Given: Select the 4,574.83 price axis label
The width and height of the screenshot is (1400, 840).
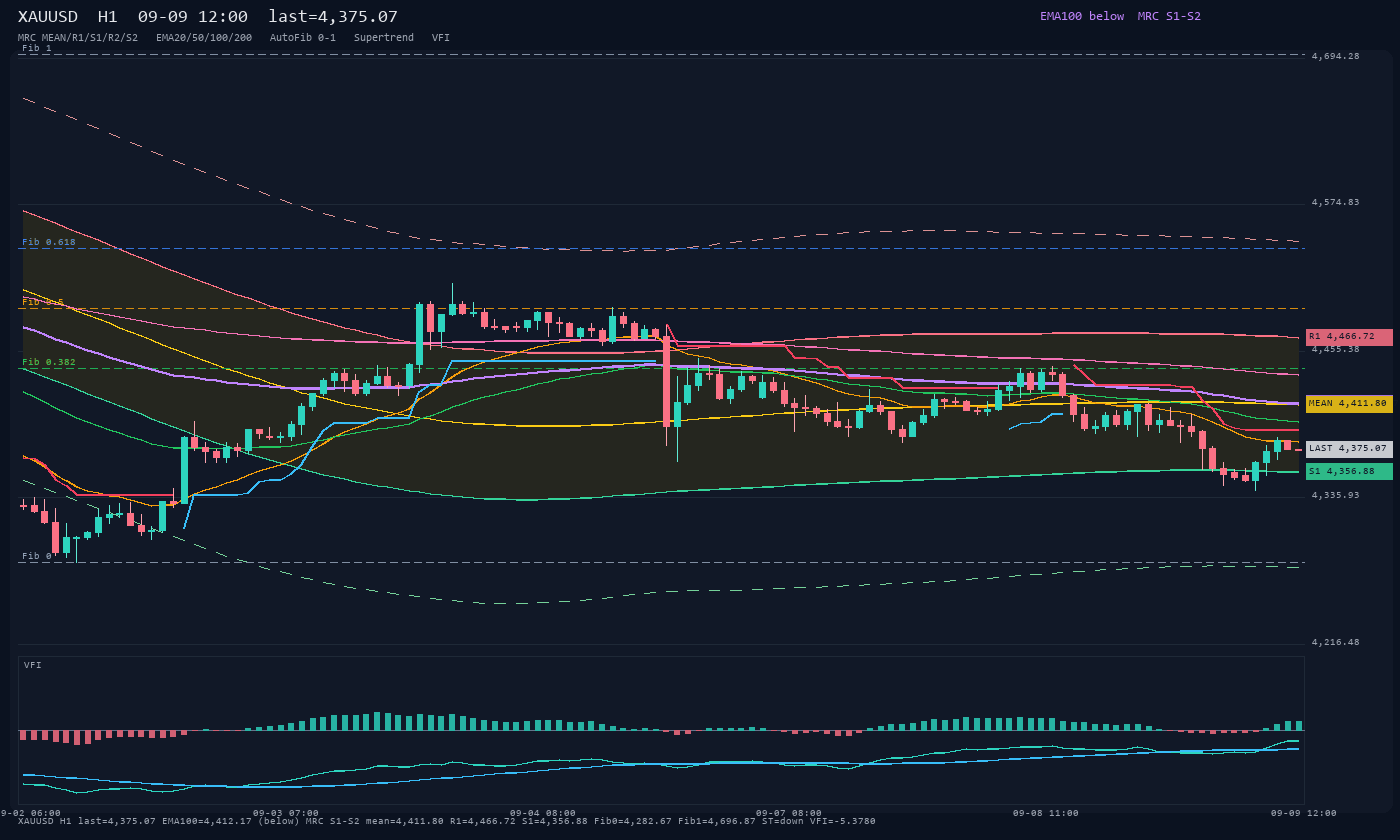Looking at the screenshot, I should tap(1335, 202).
